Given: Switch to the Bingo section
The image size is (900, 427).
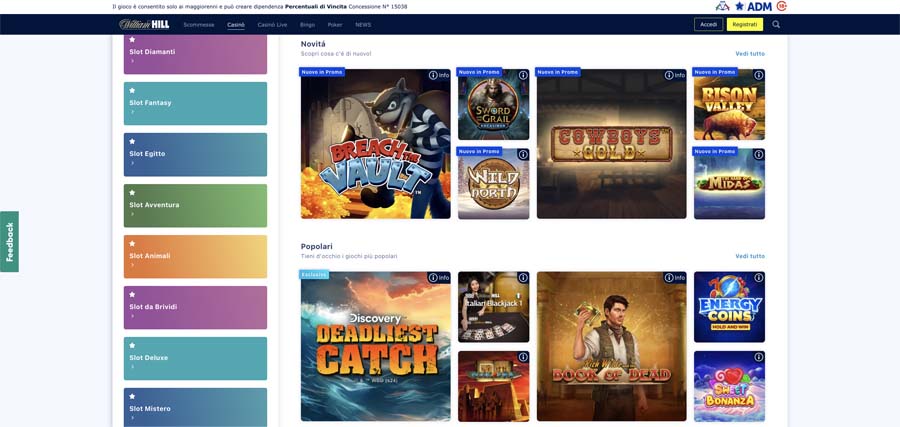Looking at the screenshot, I should pyautogui.click(x=307, y=25).
